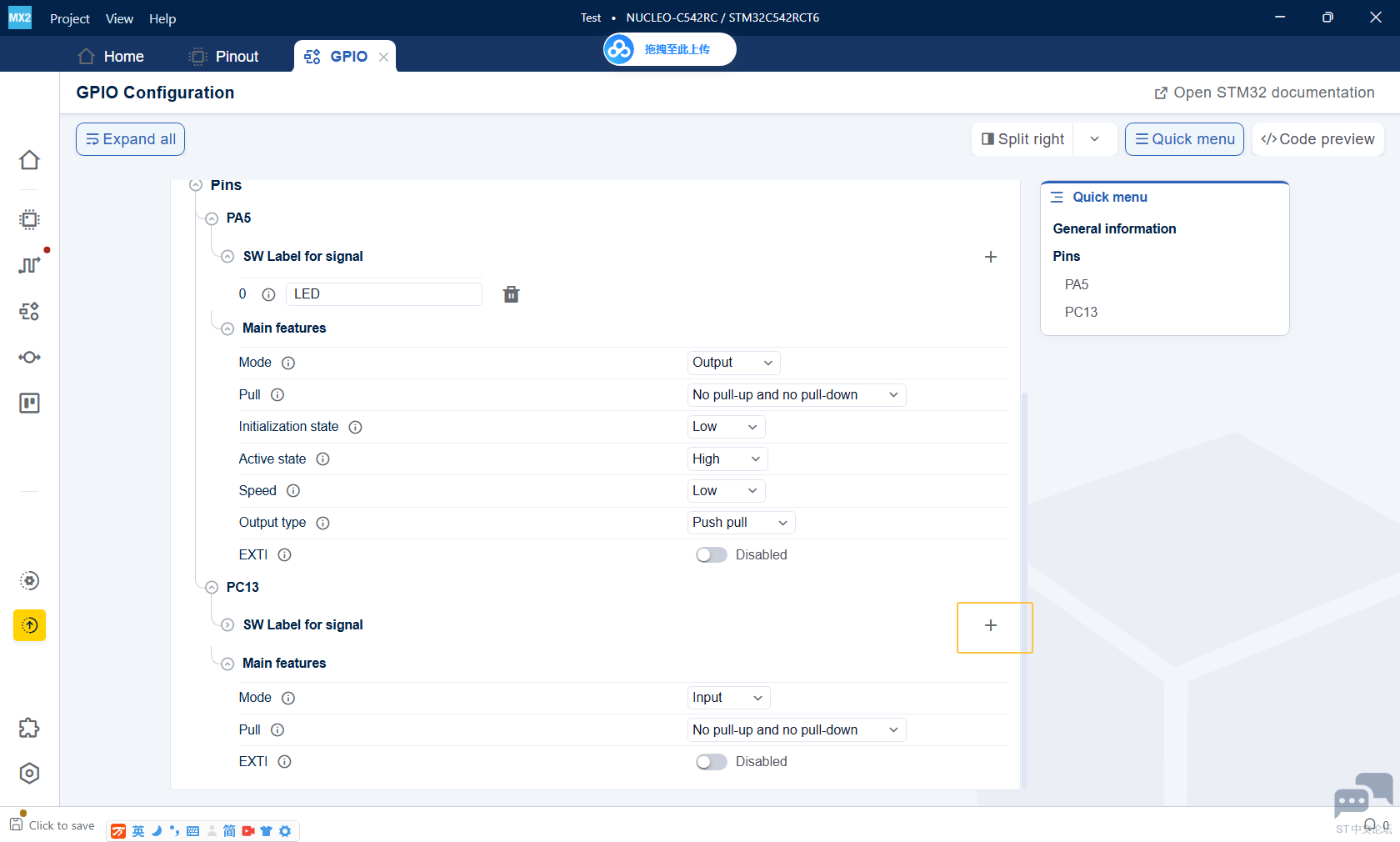Toggle the Quick menu button
Screen dimensions: 1400x842
[x=1184, y=139]
